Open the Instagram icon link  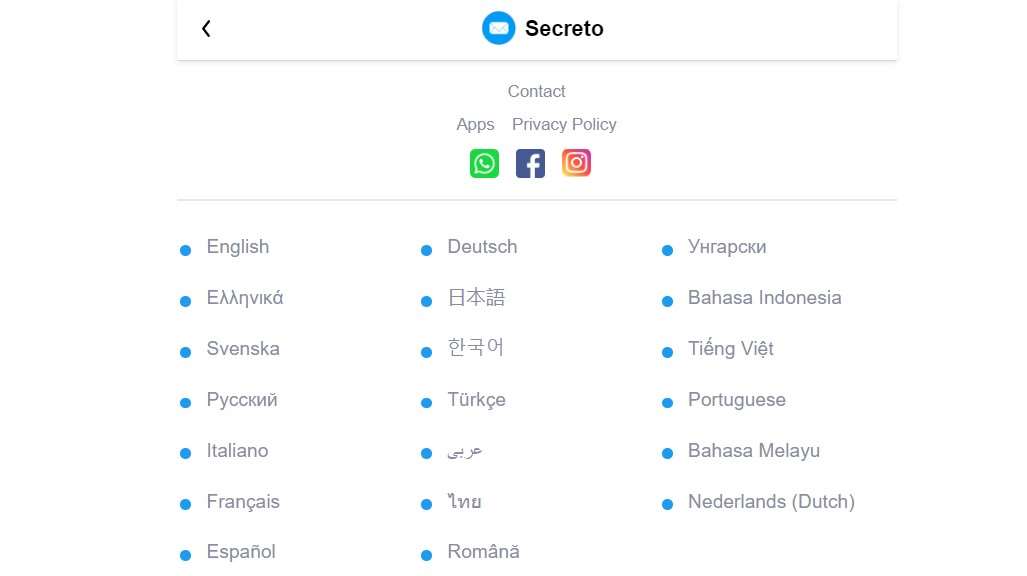point(576,163)
